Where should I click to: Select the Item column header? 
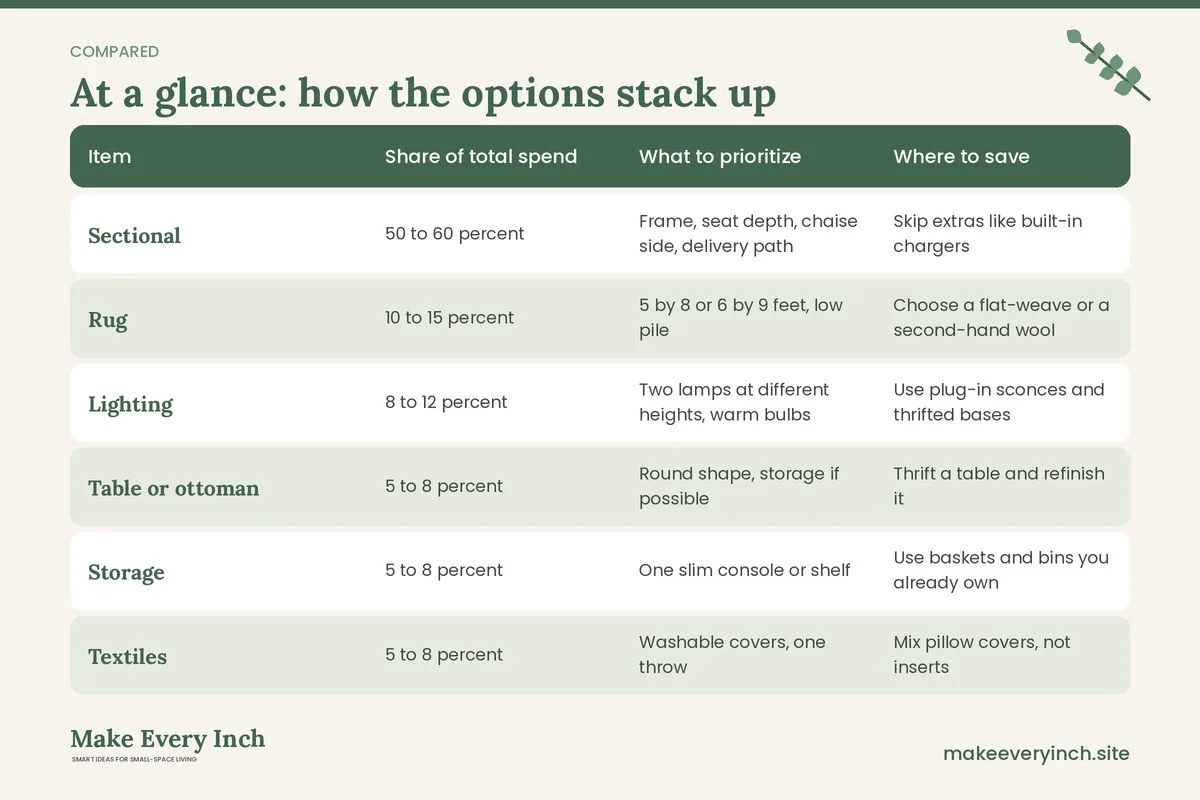110,156
